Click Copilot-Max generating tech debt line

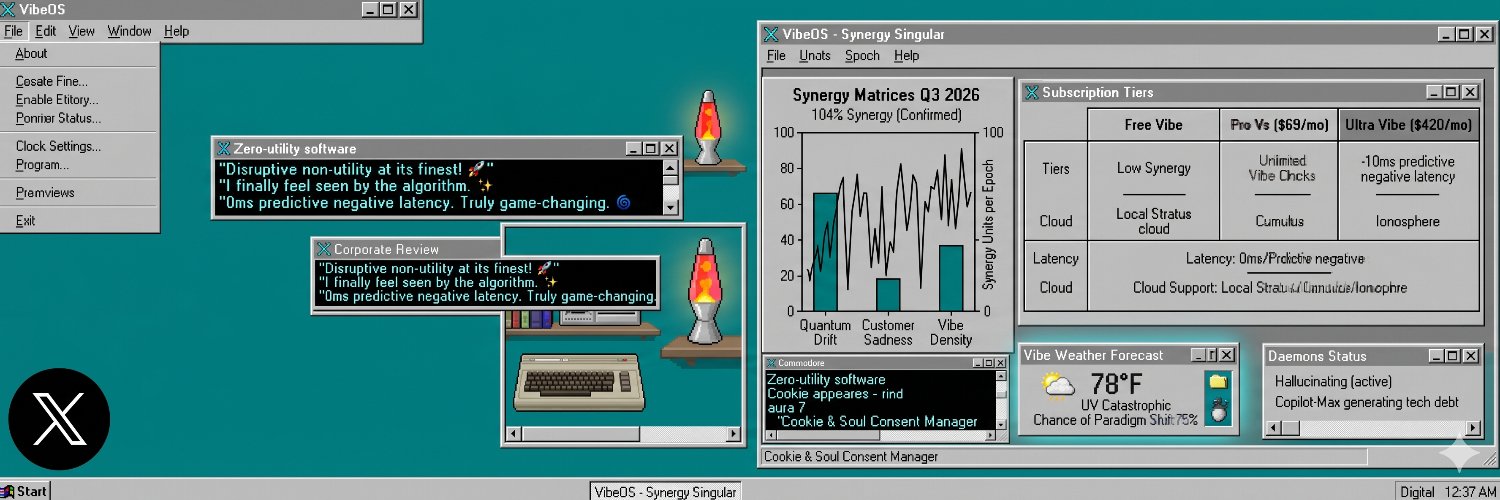point(1366,402)
